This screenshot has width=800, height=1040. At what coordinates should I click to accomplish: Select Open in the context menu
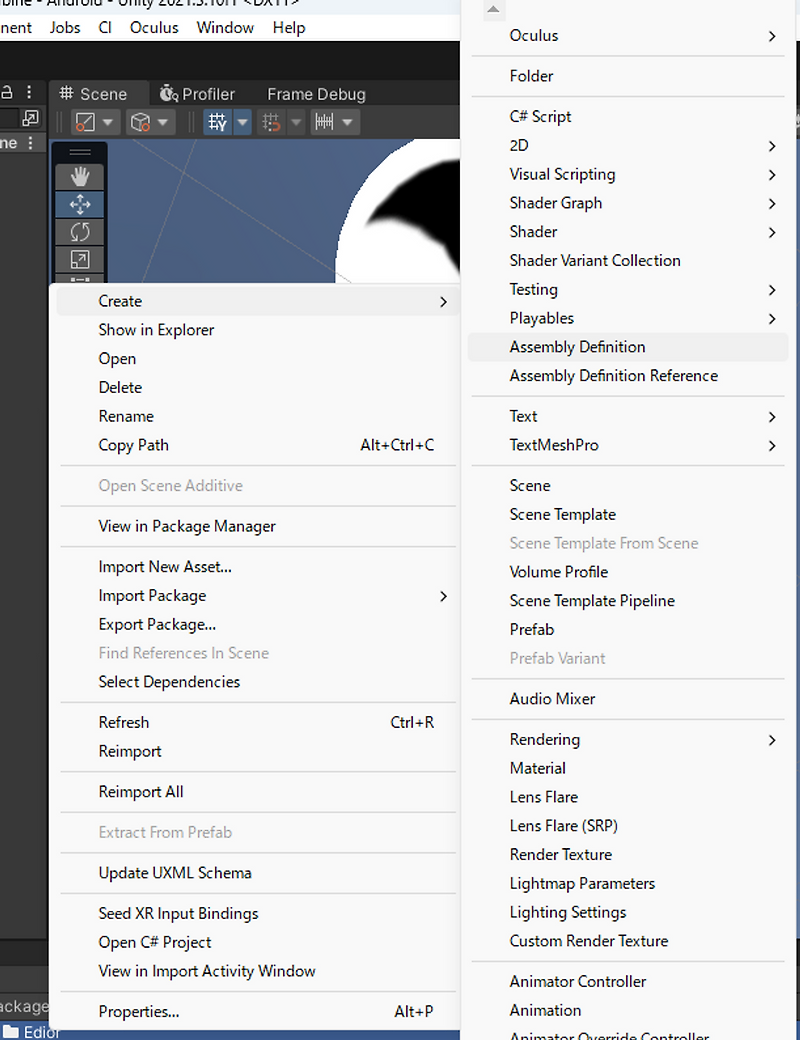pyautogui.click(x=257, y=359)
